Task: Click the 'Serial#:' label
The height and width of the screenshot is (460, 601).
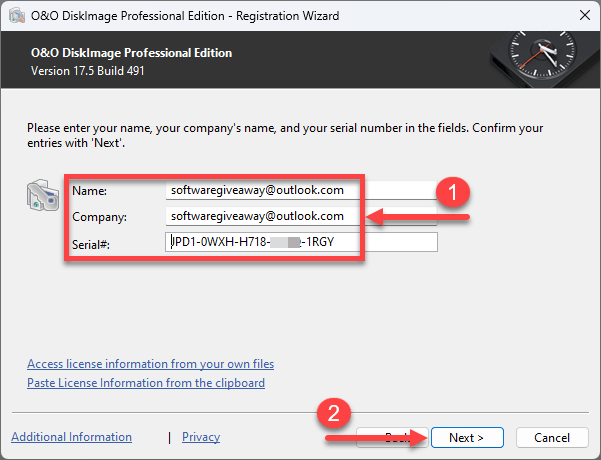Action: [93, 242]
